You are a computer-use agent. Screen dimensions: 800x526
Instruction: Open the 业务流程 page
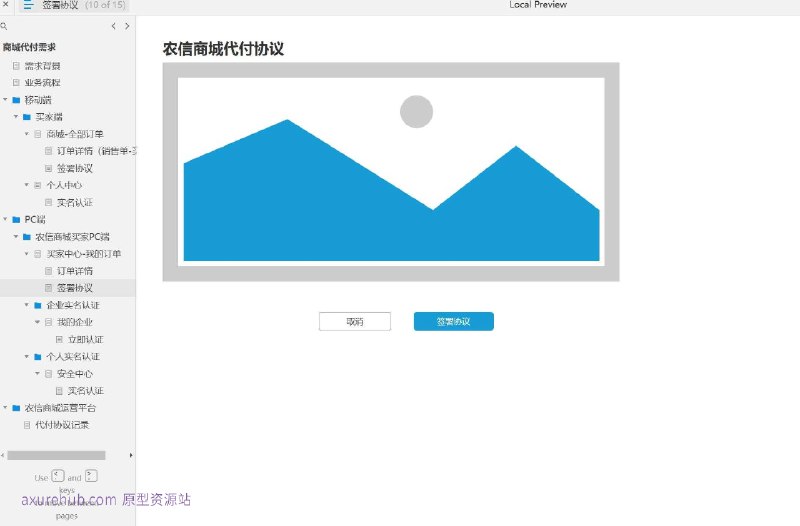point(42,83)
